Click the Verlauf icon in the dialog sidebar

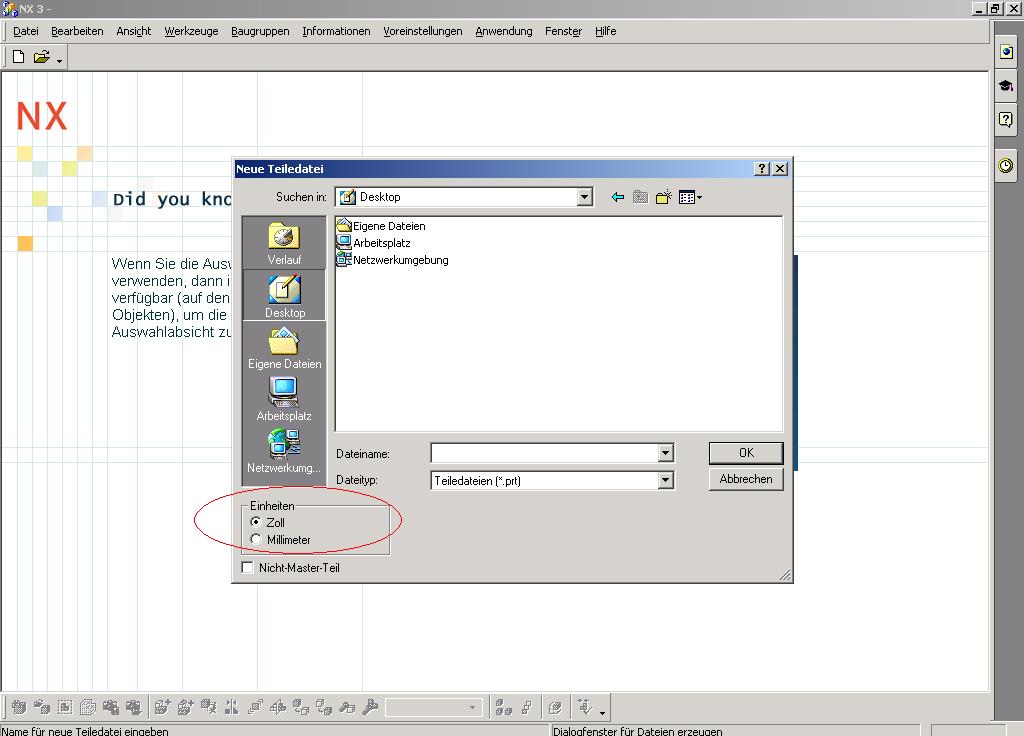click(284, 240)
